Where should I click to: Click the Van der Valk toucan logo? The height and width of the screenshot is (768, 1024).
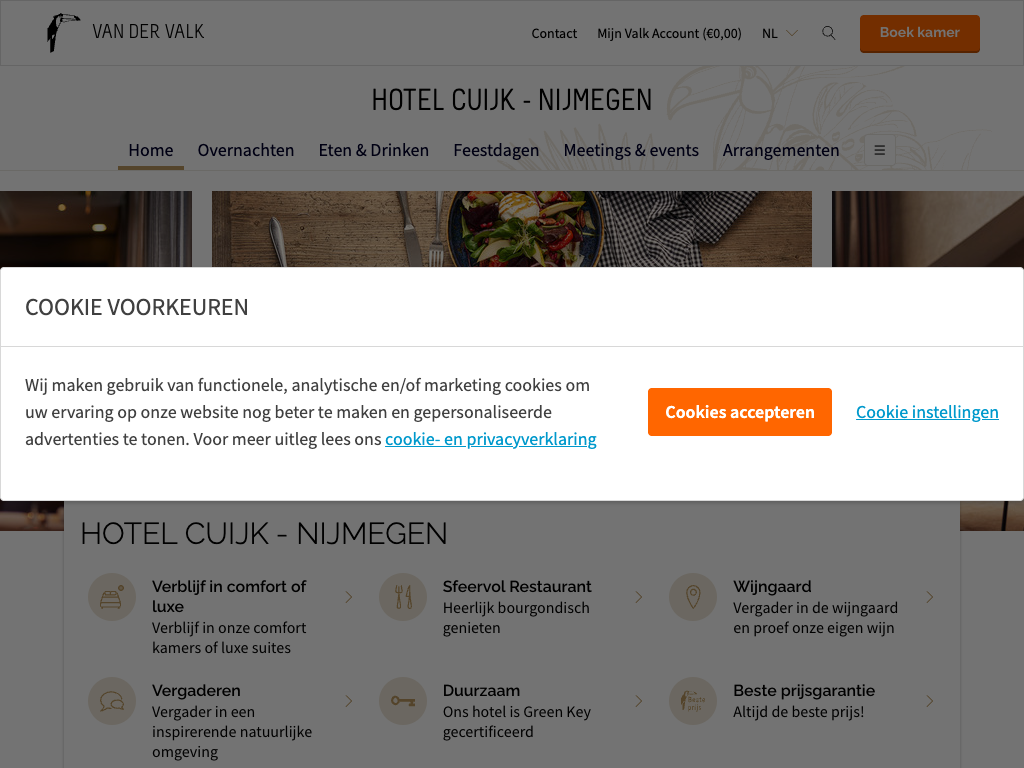(63, 32)
